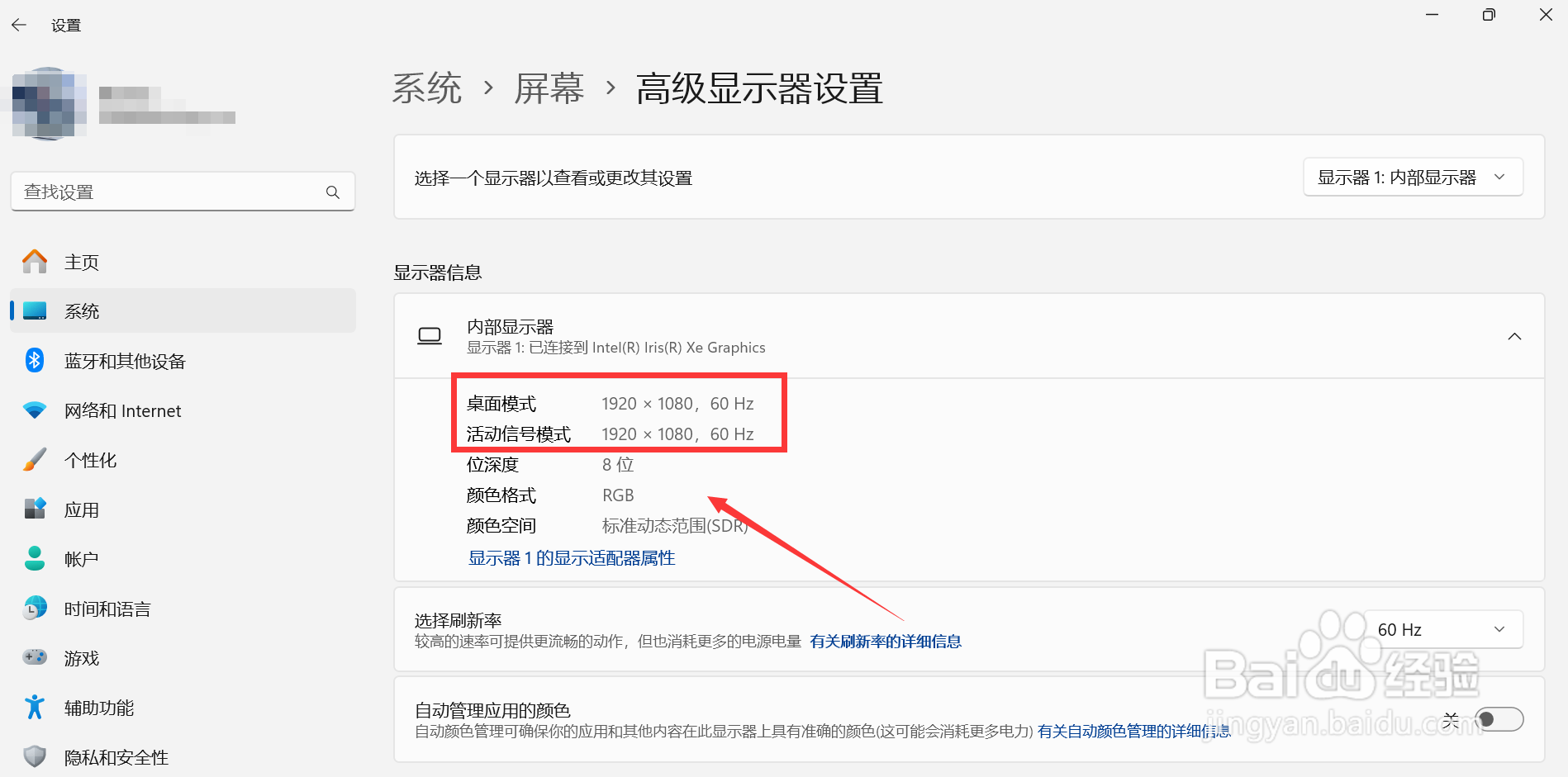Click the 有关刷新率的详细信息 link
This screenshot has width=1568, height=777.
886,641
